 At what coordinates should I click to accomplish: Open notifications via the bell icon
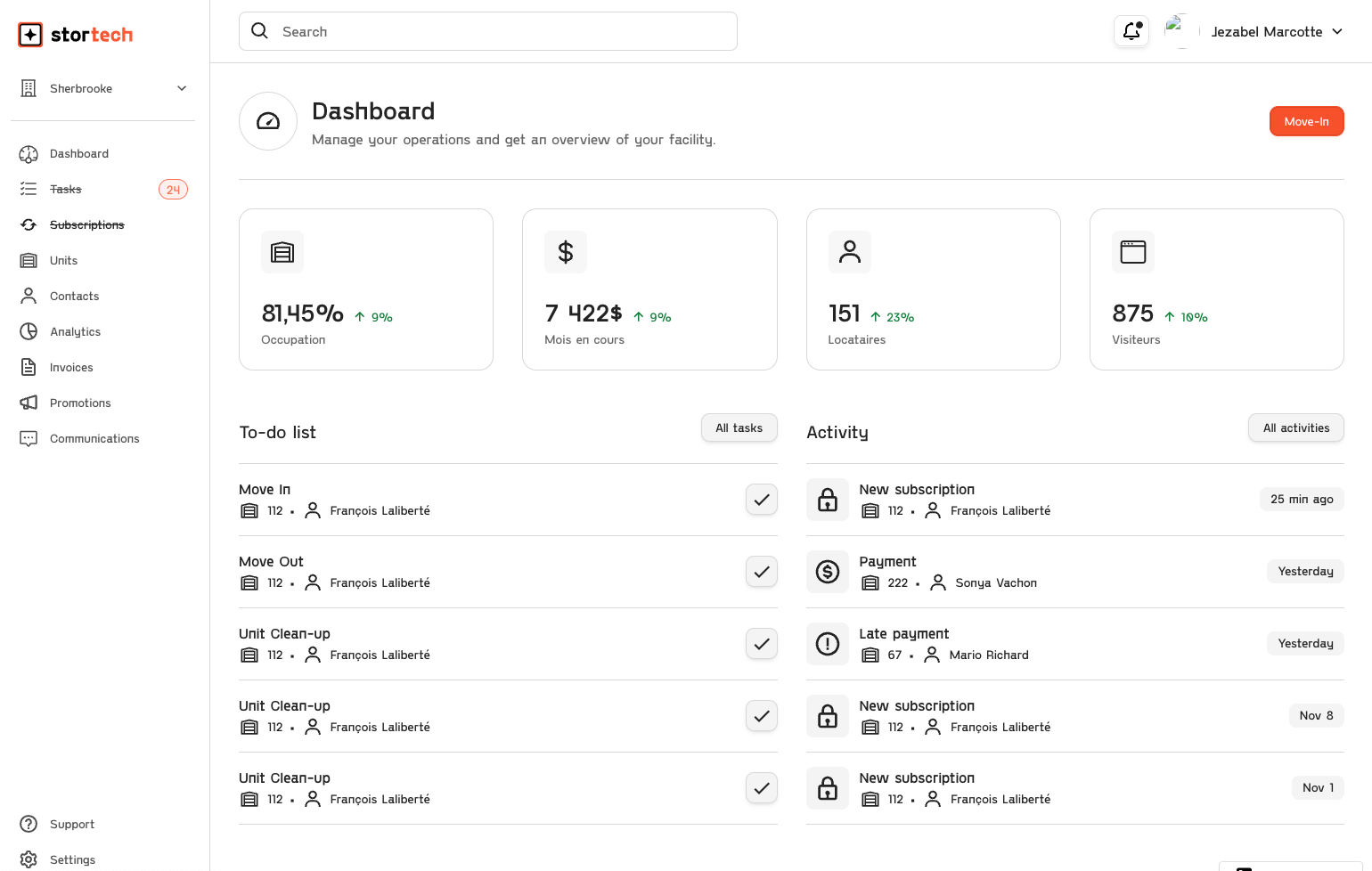click(x=1131, y=30)
